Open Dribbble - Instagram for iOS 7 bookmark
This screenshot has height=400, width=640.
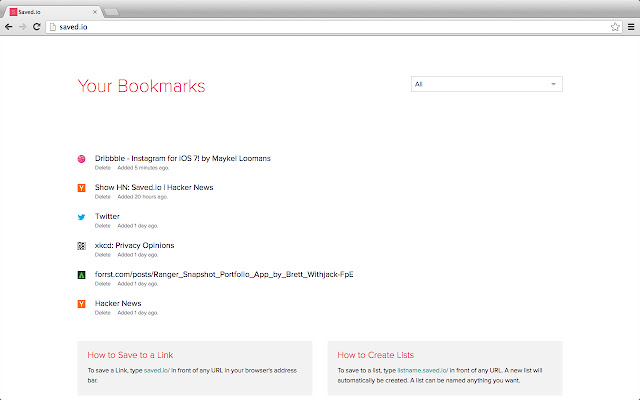pos(182,158)
